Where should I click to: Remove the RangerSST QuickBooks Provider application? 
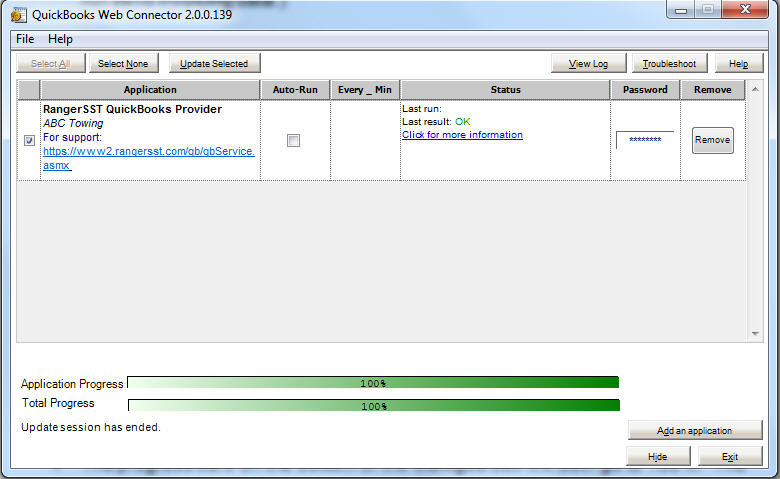click(712, 140)
